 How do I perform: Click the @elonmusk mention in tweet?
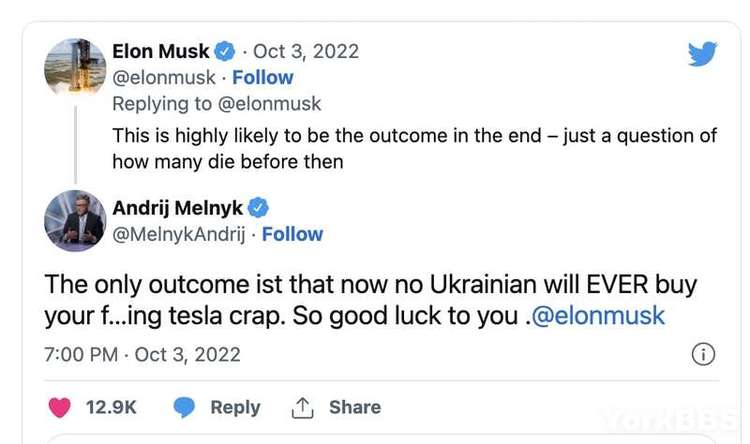[x=599, y=316]
